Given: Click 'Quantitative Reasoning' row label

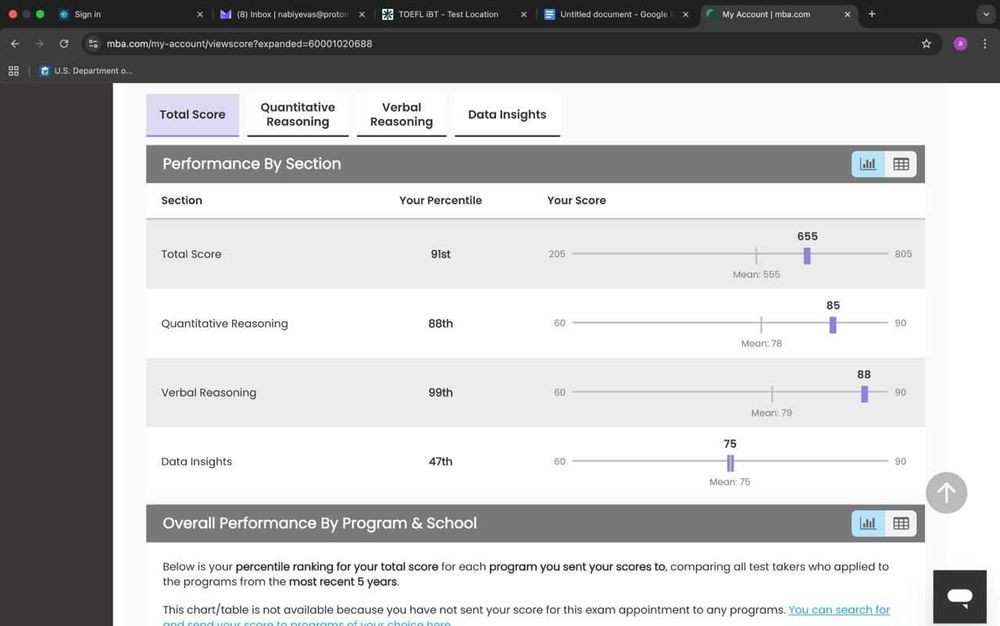Looking at the screenshot, I should (224, 323).
